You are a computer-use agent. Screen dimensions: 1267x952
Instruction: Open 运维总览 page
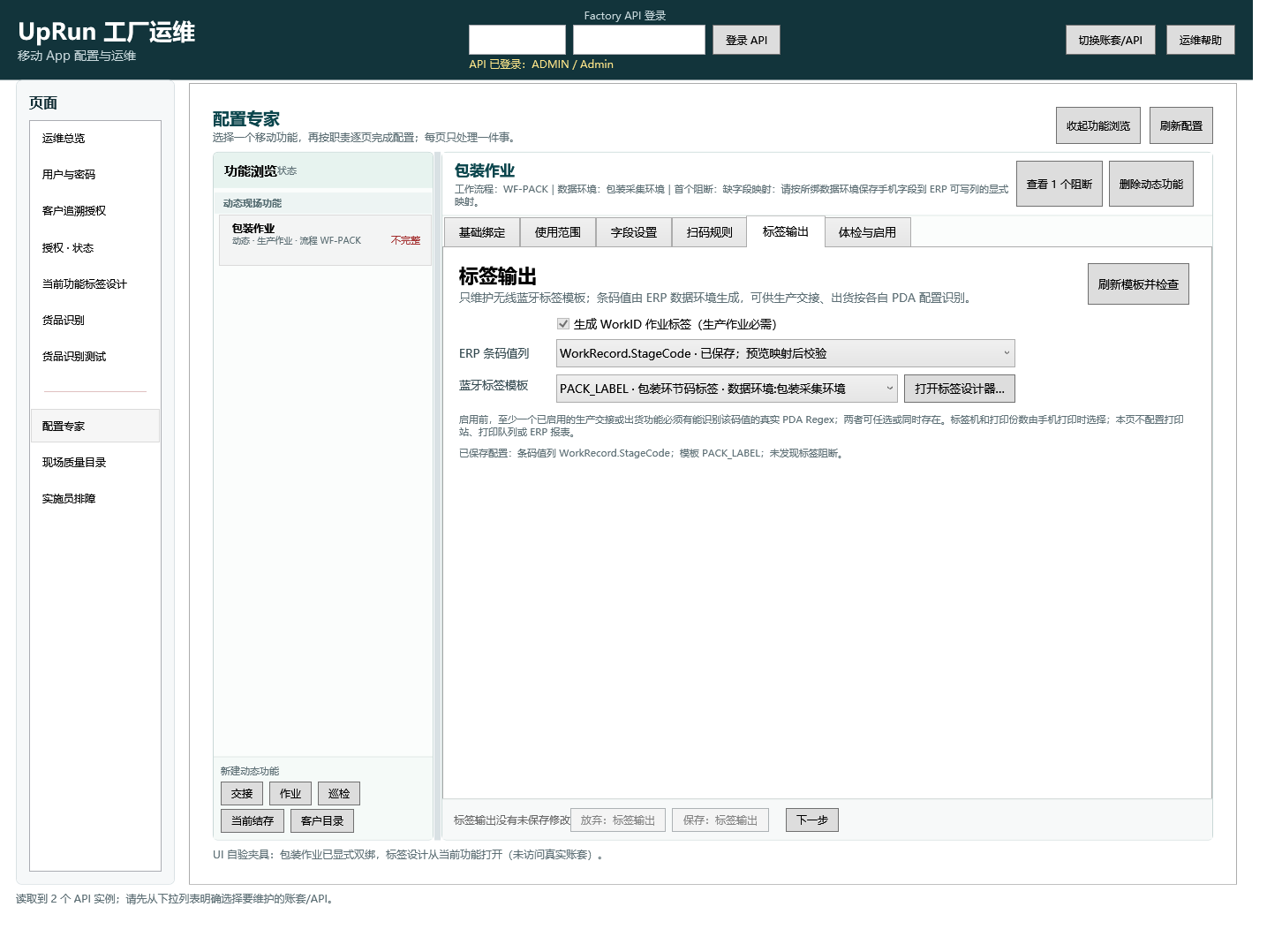coord(95,139)
